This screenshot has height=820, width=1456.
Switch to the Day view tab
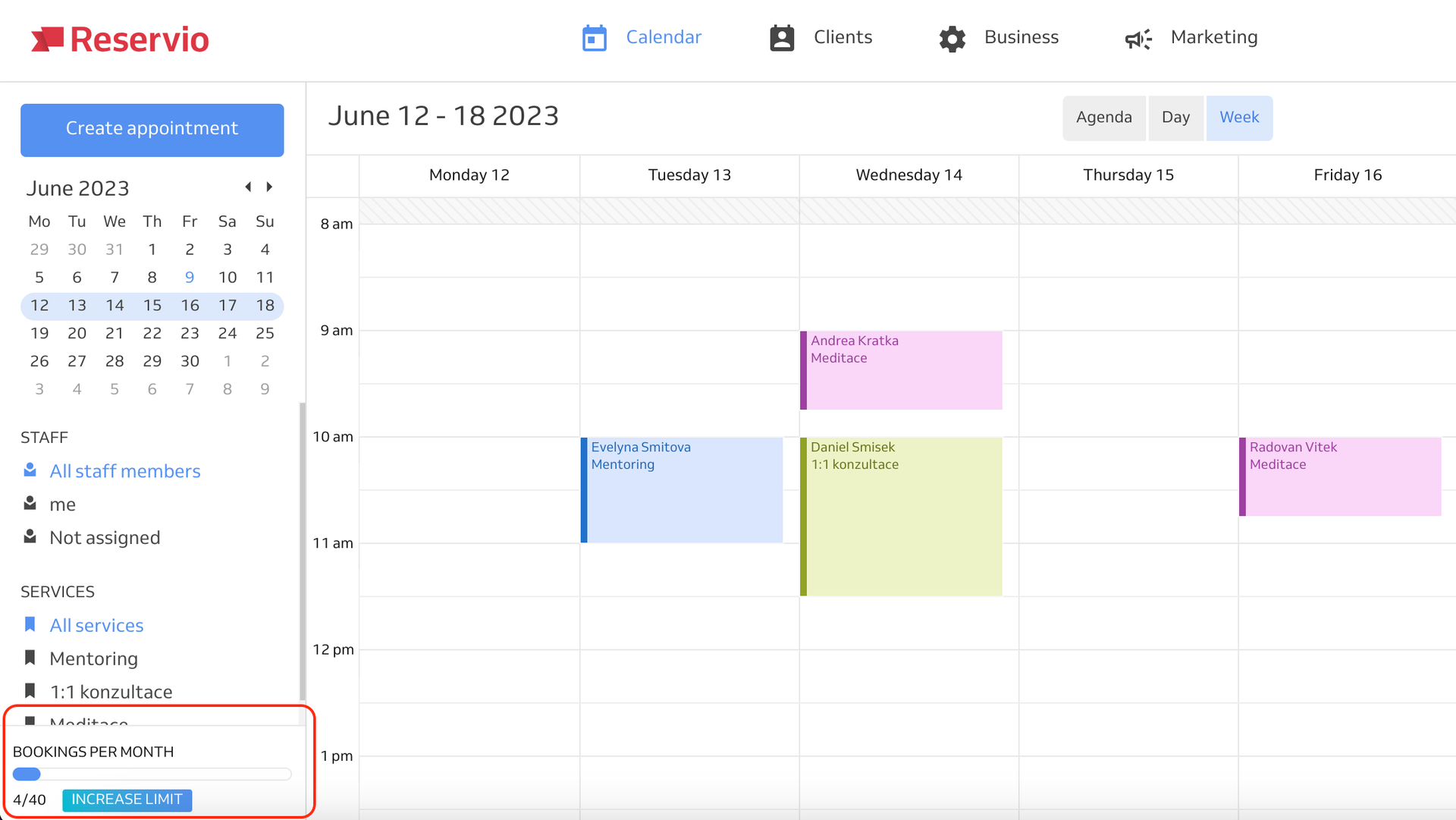click(1175, 118)
